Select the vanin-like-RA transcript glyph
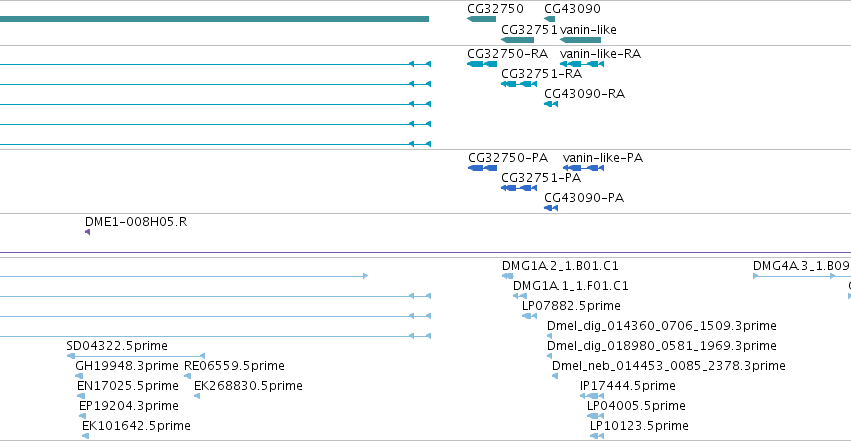This screenshot has height=441, width=851. [582, 64]
